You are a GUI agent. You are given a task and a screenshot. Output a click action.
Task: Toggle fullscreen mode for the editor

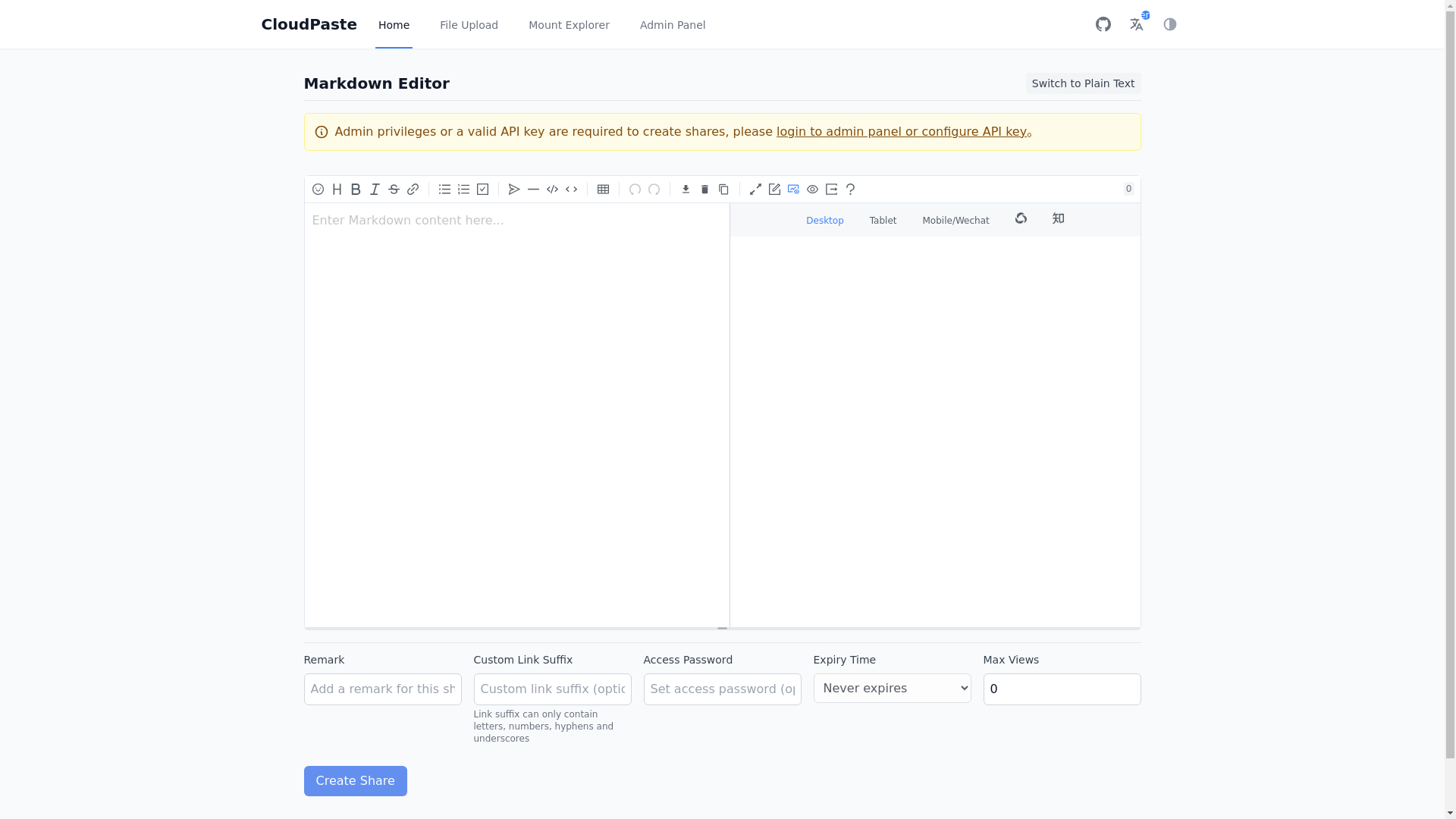click(x=755, y=190)
